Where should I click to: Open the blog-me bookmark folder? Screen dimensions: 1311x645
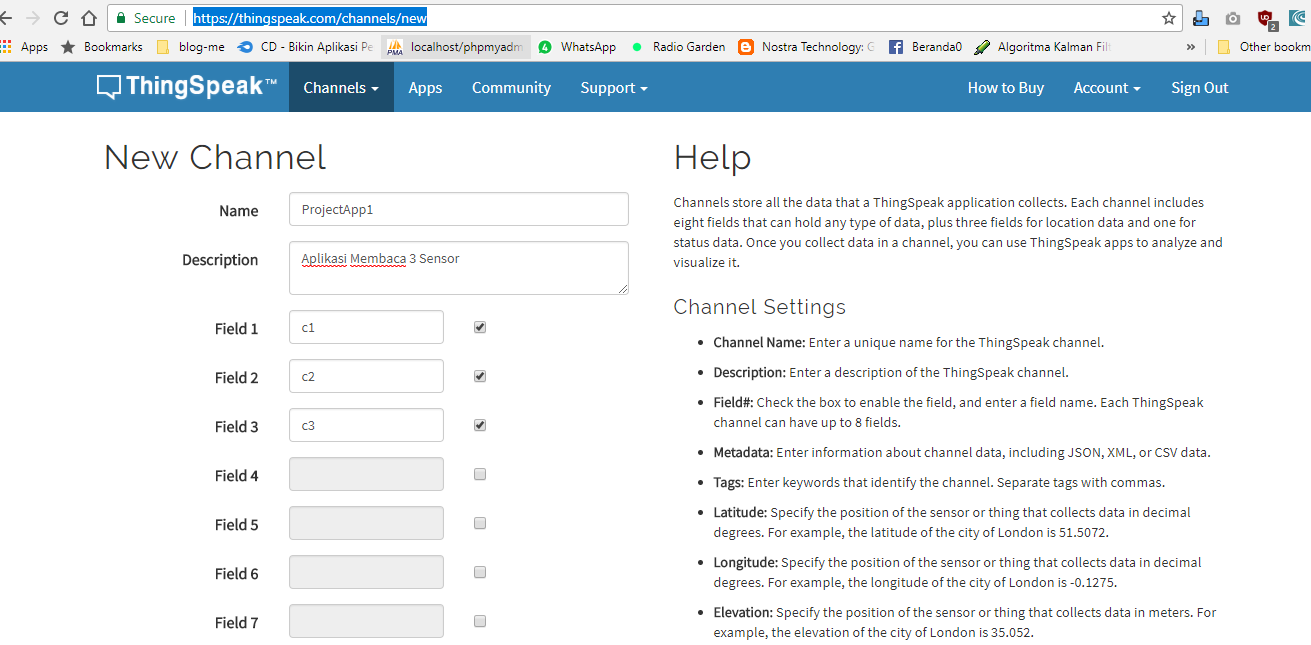tap(191, 47)
